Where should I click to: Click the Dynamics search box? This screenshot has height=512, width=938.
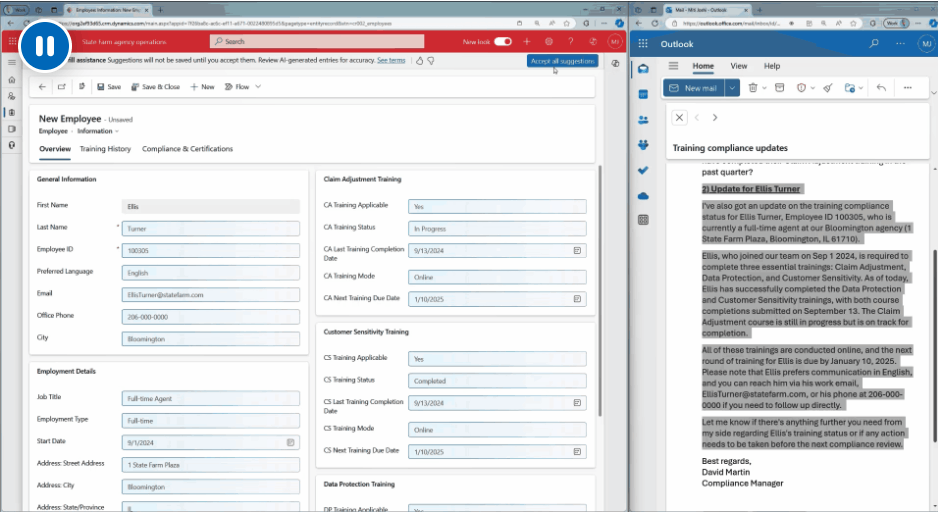tap(317, 41)
